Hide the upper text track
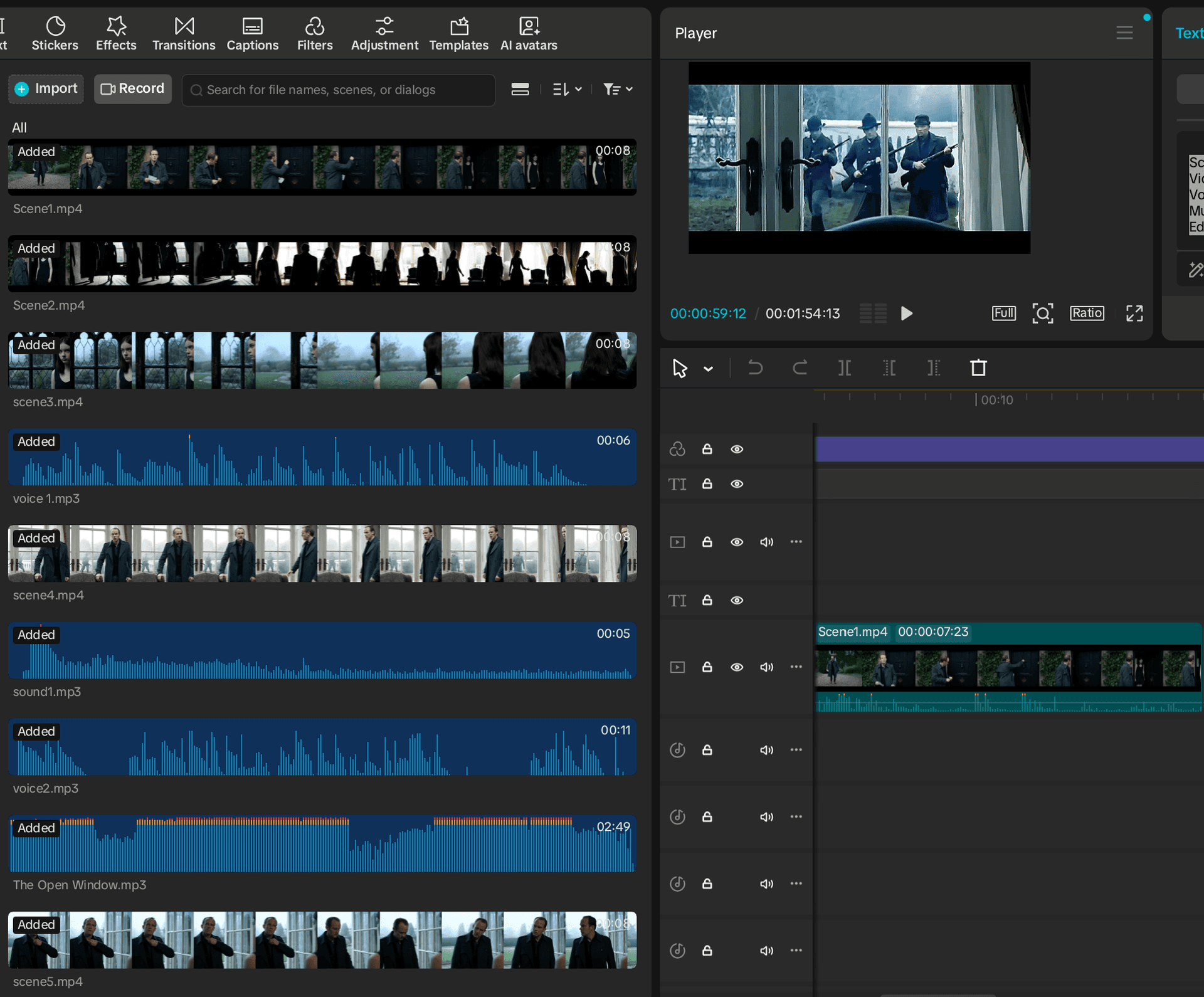The width and height of the screenshot is (1204, 997). coord(737,483)
